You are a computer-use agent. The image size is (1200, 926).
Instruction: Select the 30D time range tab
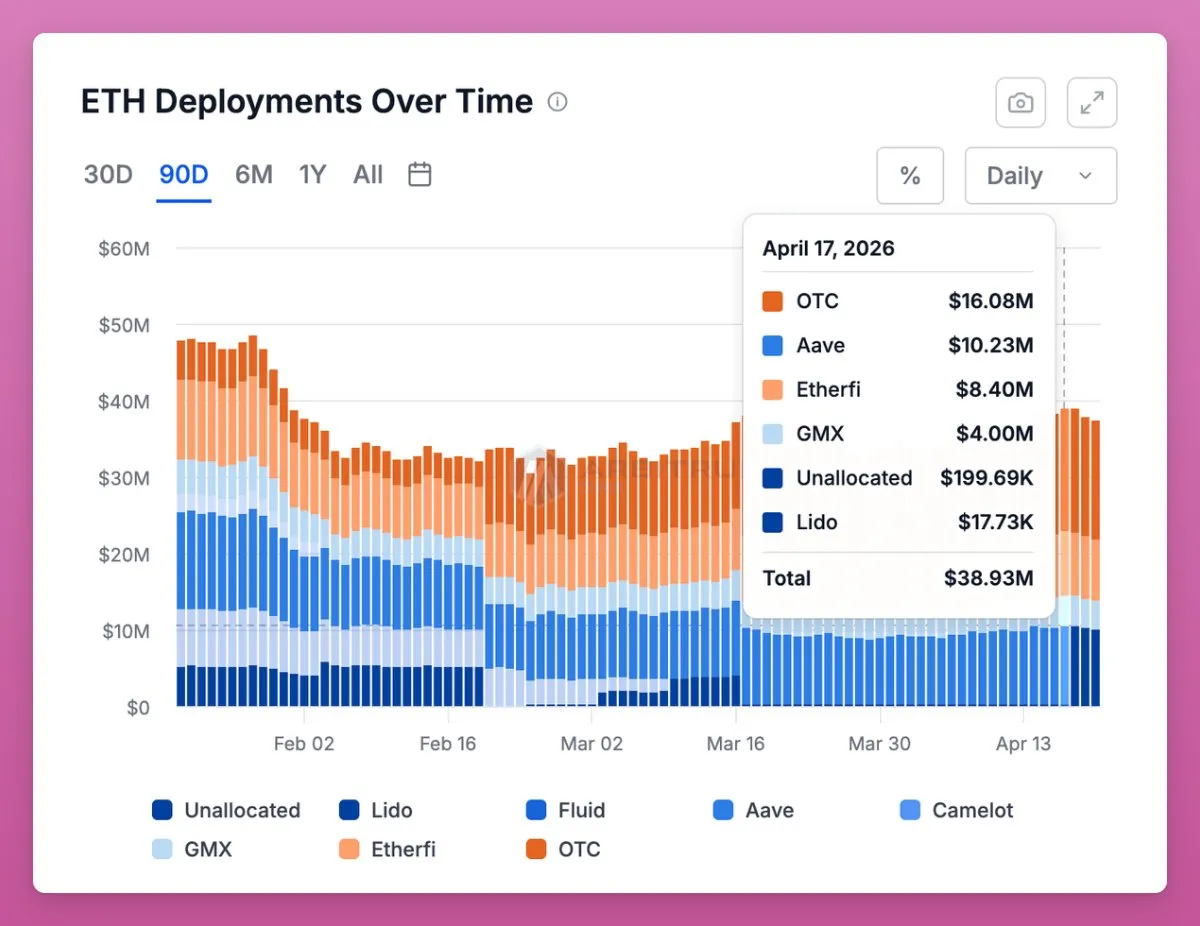click(x=108, y=175)
